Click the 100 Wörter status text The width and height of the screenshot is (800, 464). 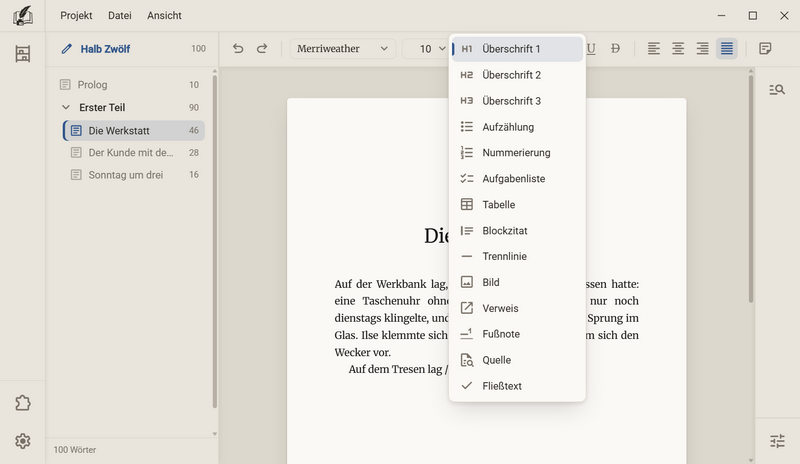click(74, 450)
